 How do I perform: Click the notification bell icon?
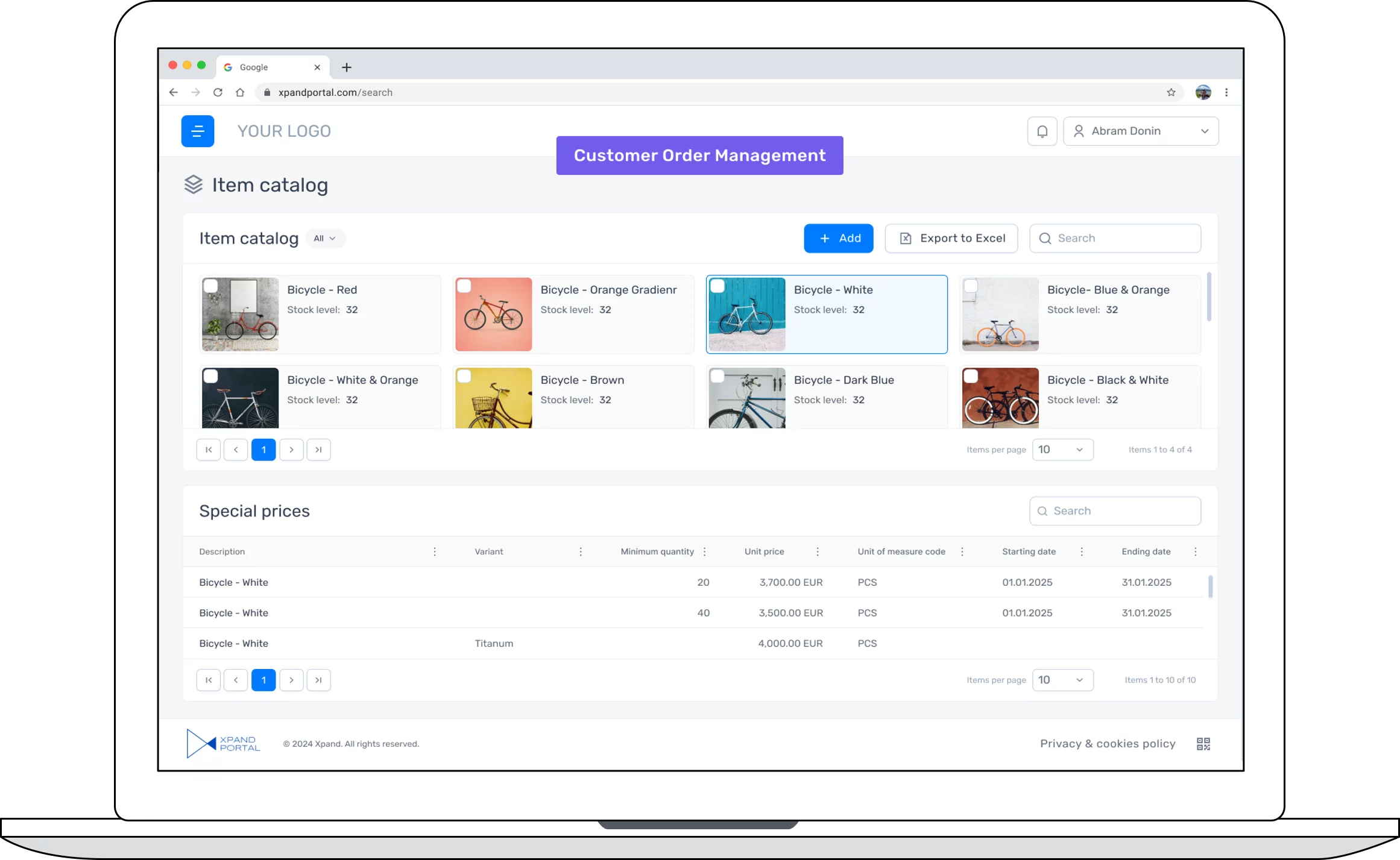1042,131
